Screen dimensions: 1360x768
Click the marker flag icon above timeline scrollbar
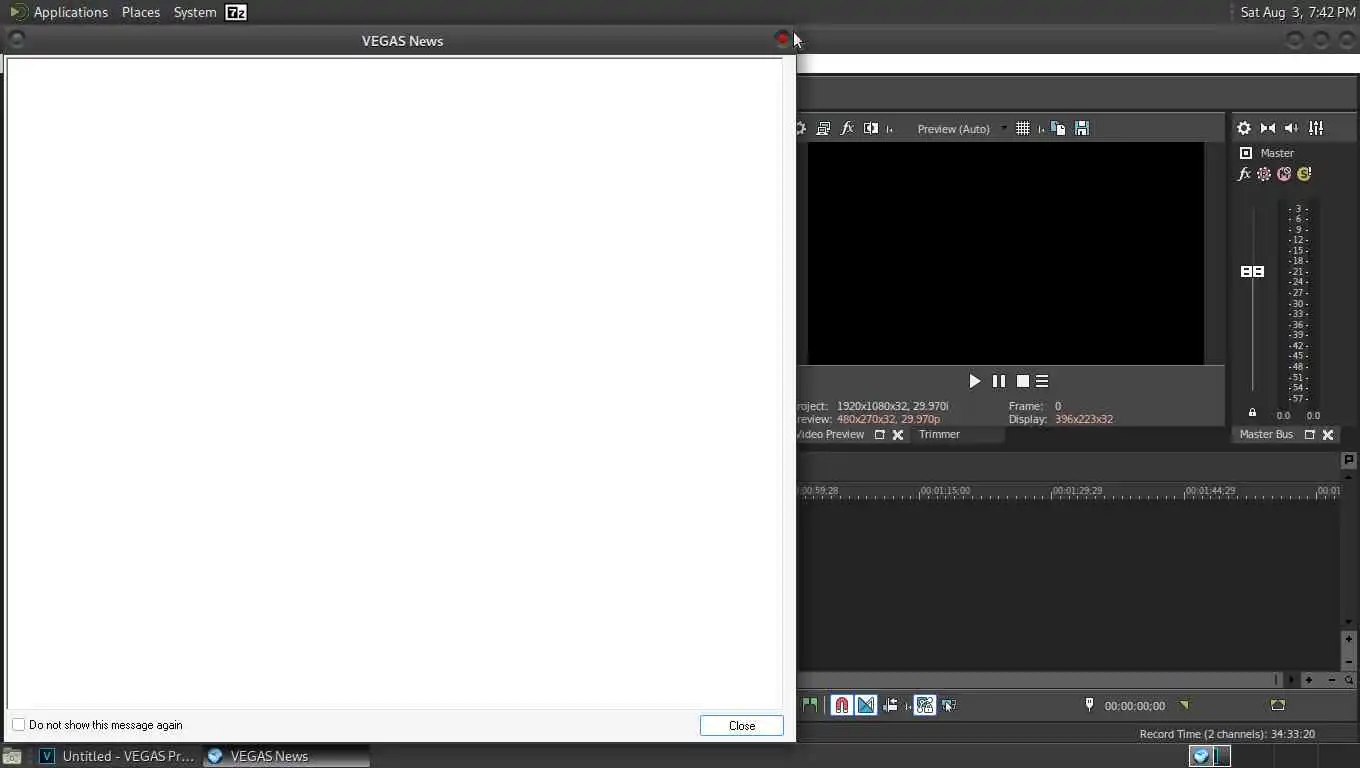[1348, 460]
